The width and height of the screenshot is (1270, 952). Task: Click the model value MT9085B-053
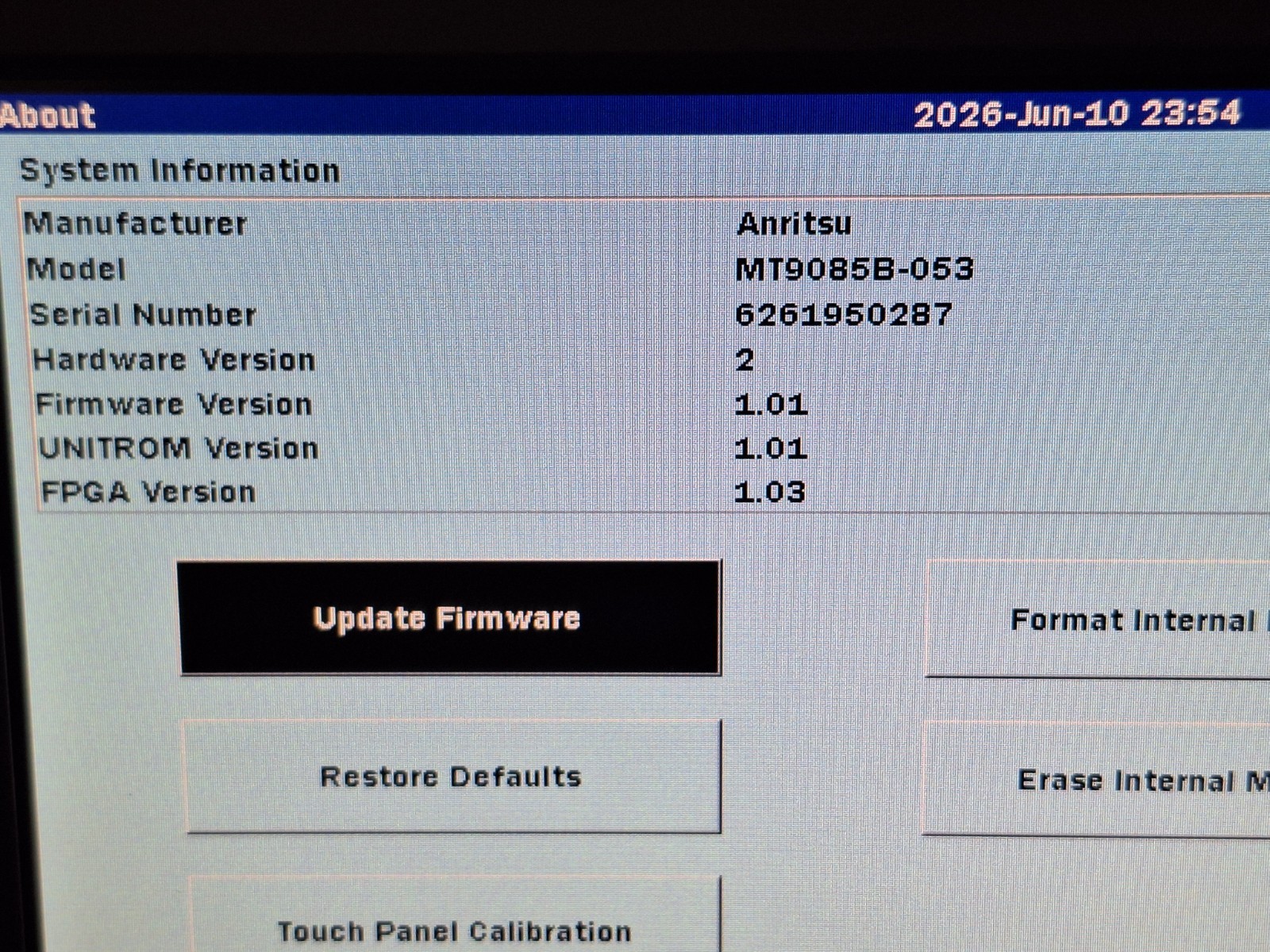tap(855, 269)
